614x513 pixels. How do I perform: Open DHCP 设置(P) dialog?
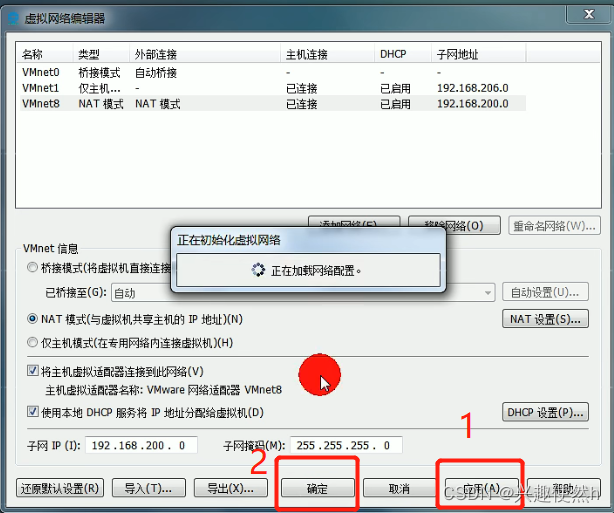pyautogui.click(x=545, y=412)
